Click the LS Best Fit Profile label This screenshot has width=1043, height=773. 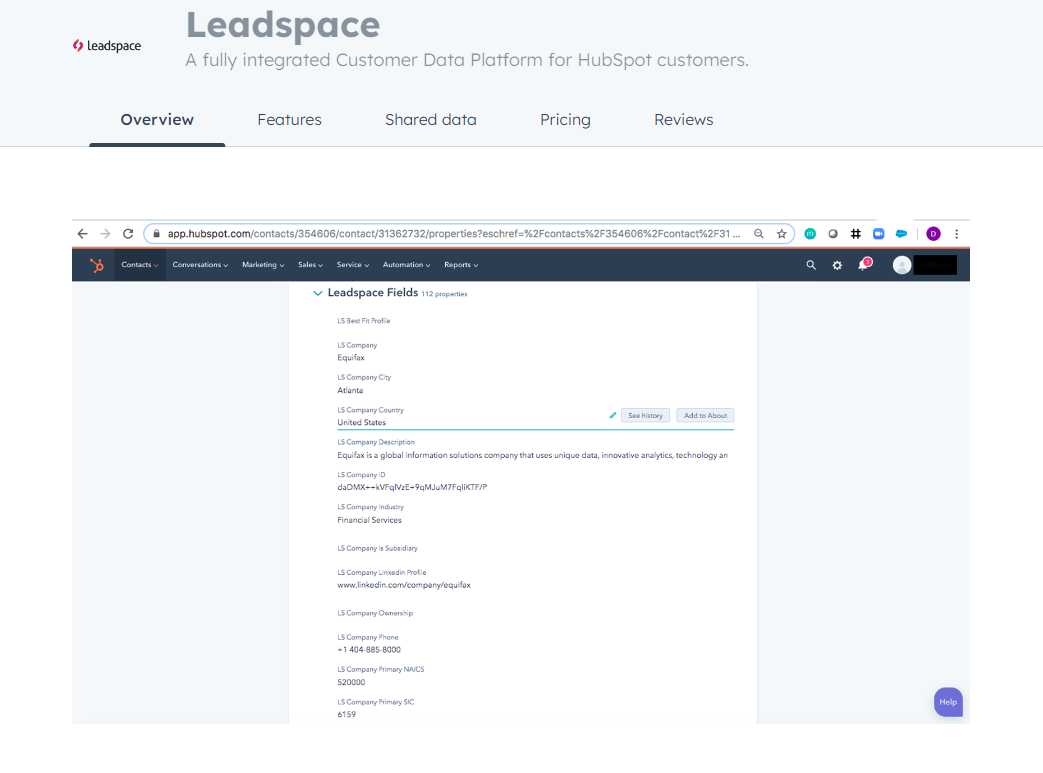[x=364, y=321]
